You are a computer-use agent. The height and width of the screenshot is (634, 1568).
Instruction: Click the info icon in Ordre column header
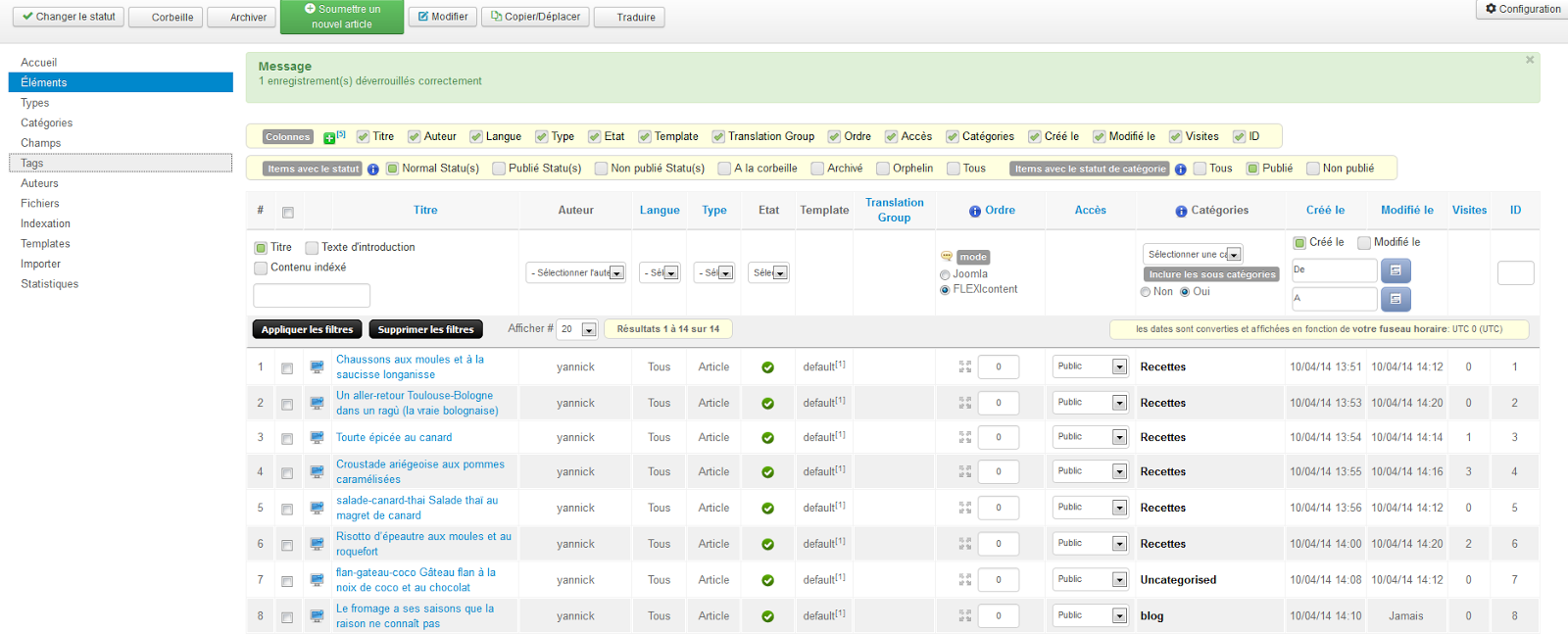point(975,211)
